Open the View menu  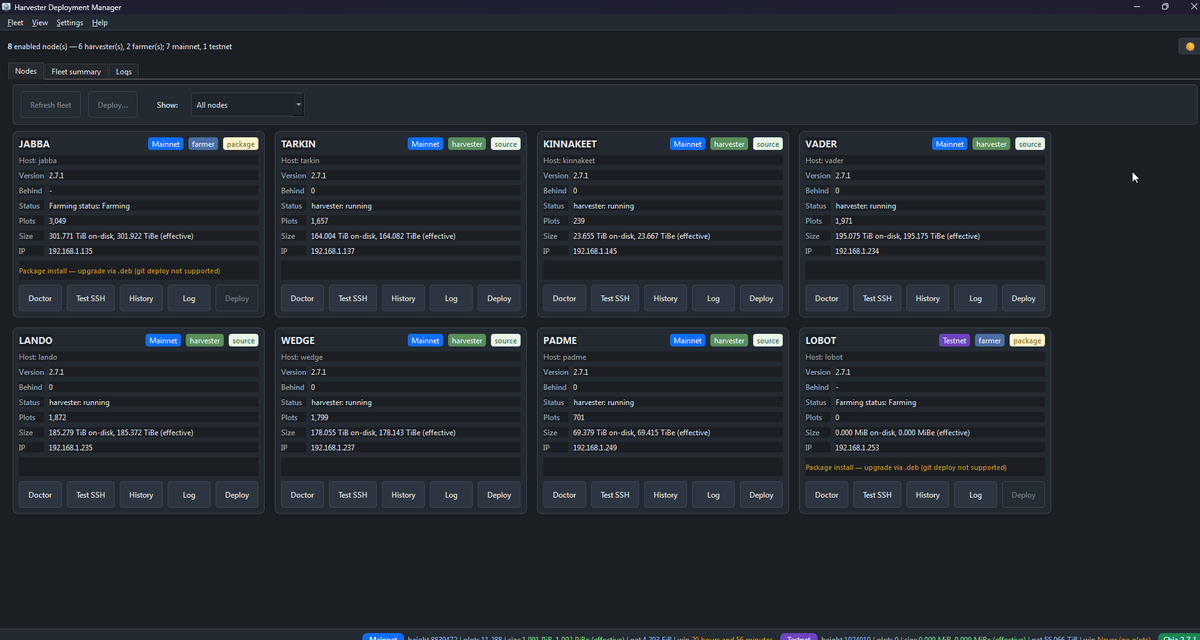point(40,22)
